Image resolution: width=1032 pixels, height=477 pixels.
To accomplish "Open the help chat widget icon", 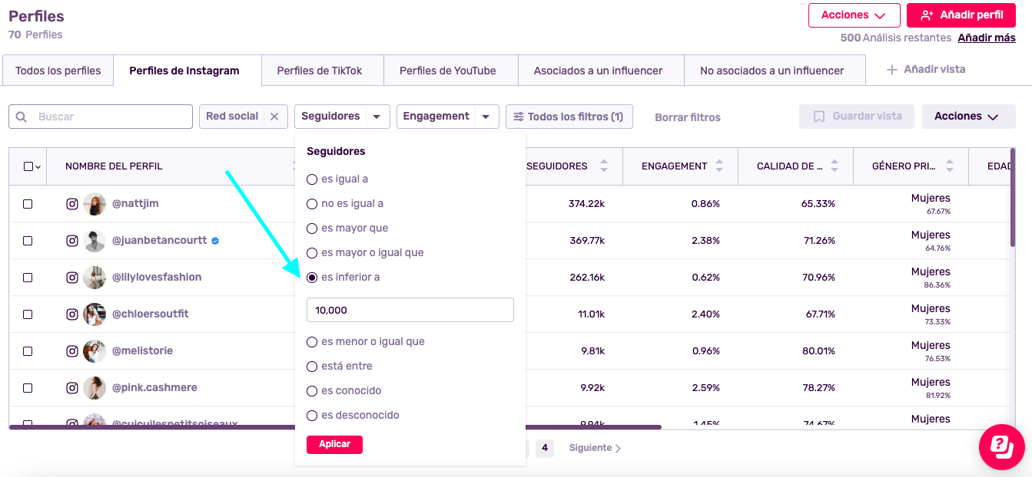I will (x=1002, y=447).
